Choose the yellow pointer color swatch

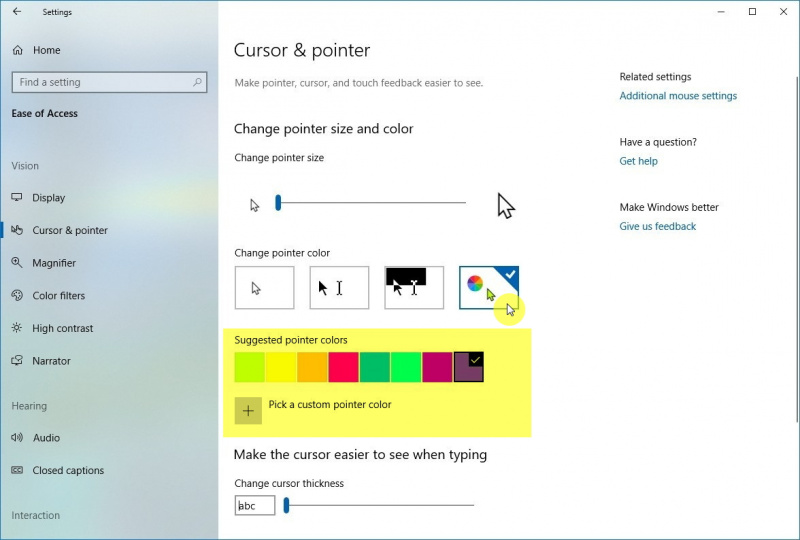[x=281, y=367]
